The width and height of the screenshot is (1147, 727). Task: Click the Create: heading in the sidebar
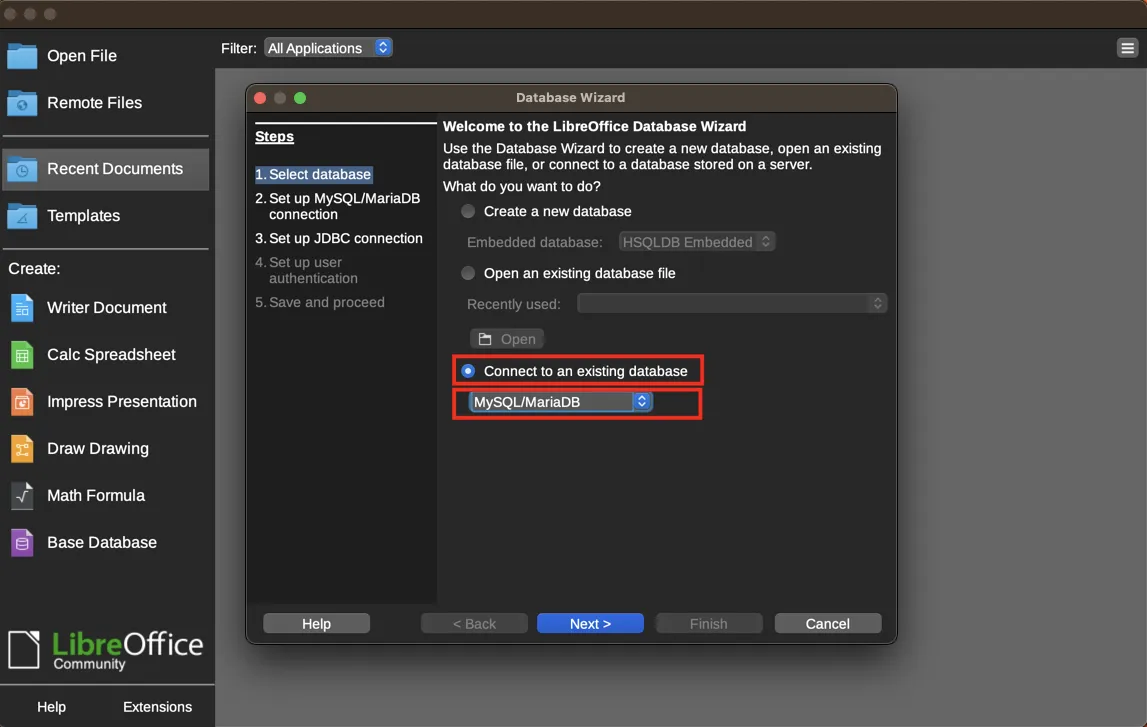(34, 269)
